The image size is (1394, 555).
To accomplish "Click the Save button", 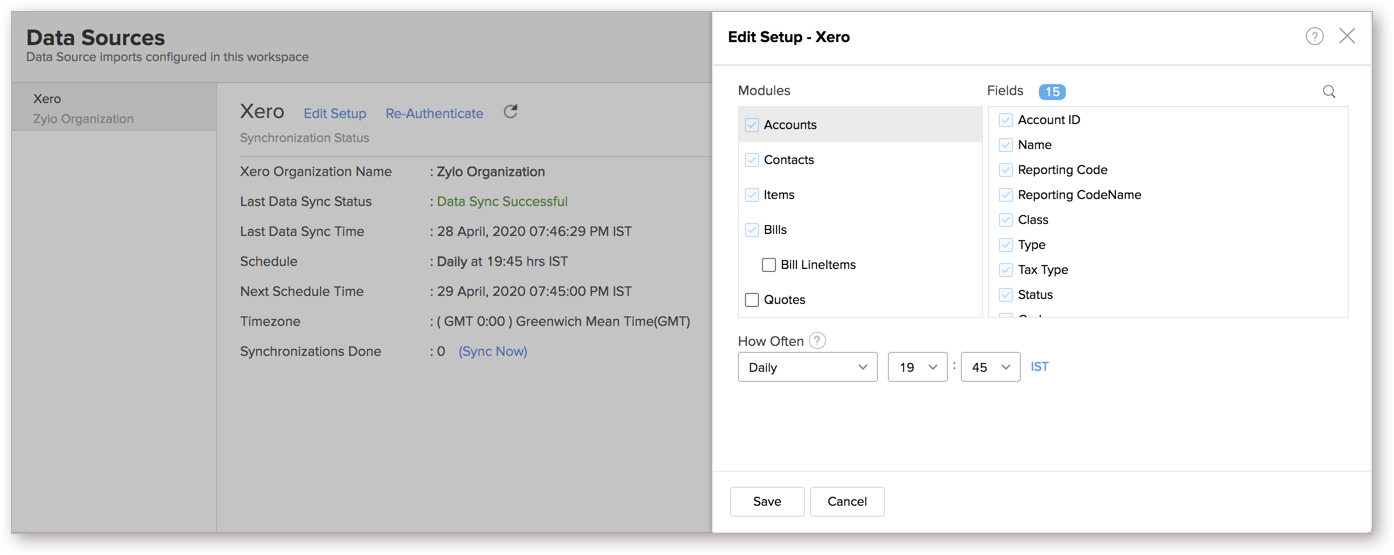I will point(767,501).
